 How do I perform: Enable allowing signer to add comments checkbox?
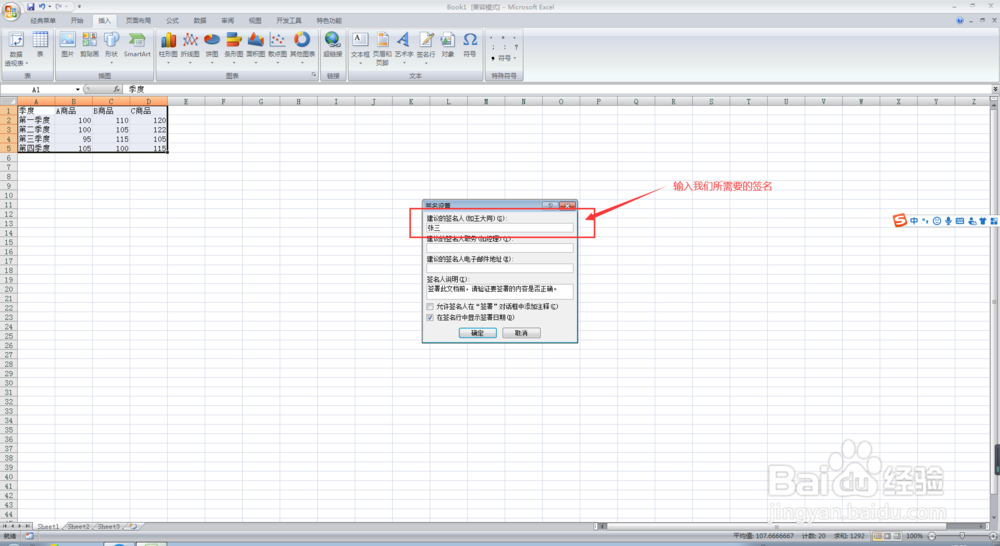coord(430,307)
